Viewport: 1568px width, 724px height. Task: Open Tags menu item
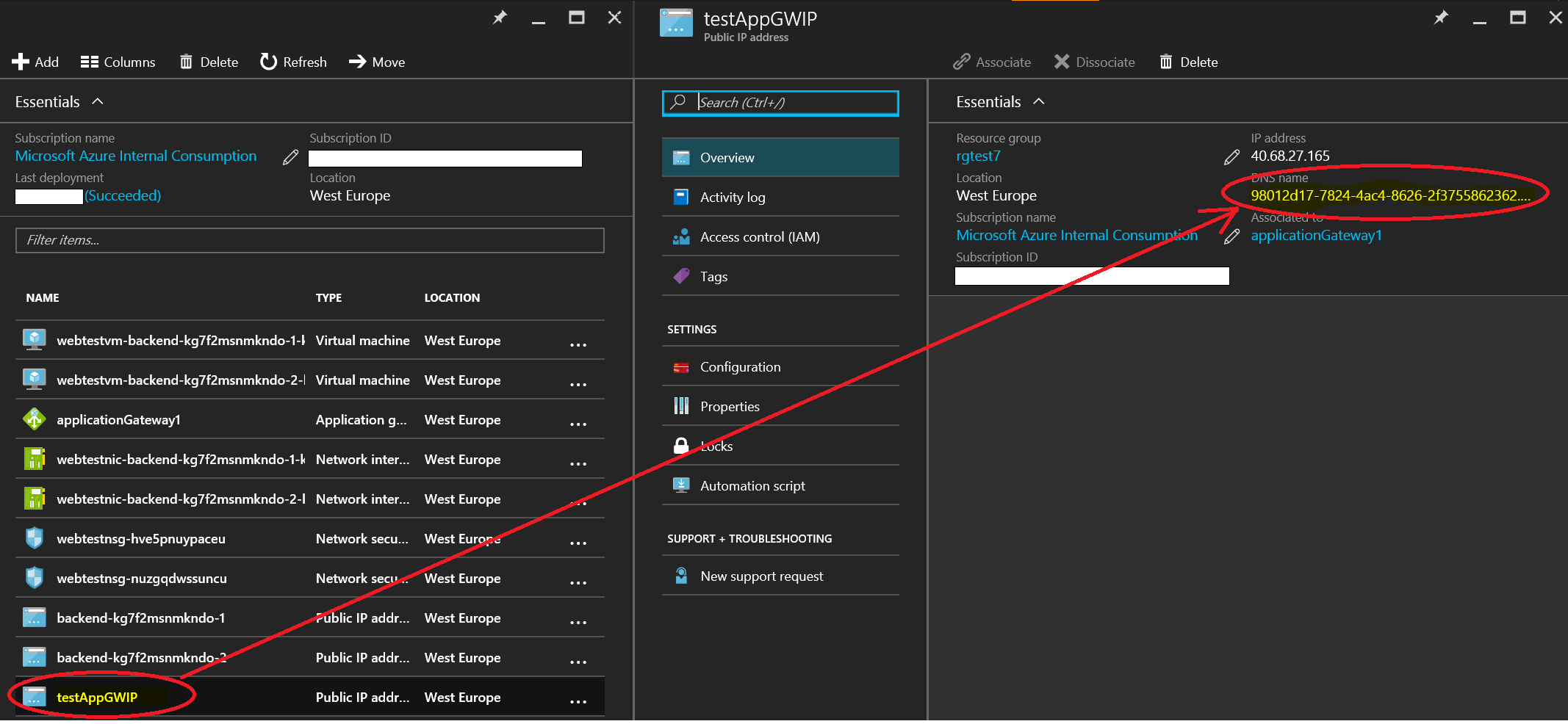[780, 276]
